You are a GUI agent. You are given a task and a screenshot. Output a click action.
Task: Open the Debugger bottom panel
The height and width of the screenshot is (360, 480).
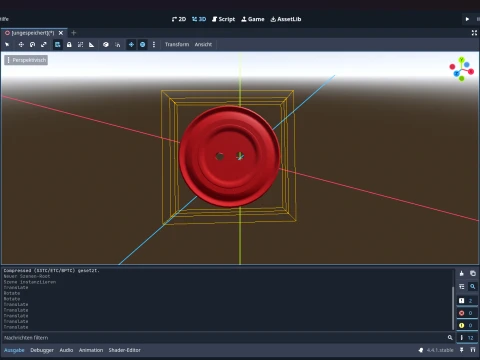[x=42, y=350]
